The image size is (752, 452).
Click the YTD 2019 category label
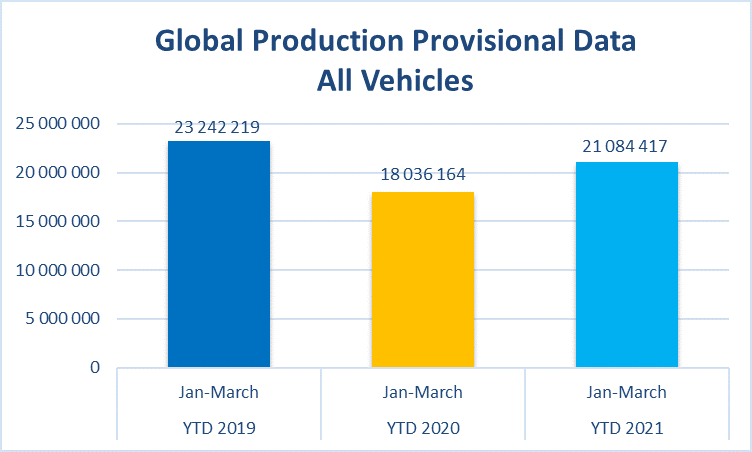pos(219,428)
